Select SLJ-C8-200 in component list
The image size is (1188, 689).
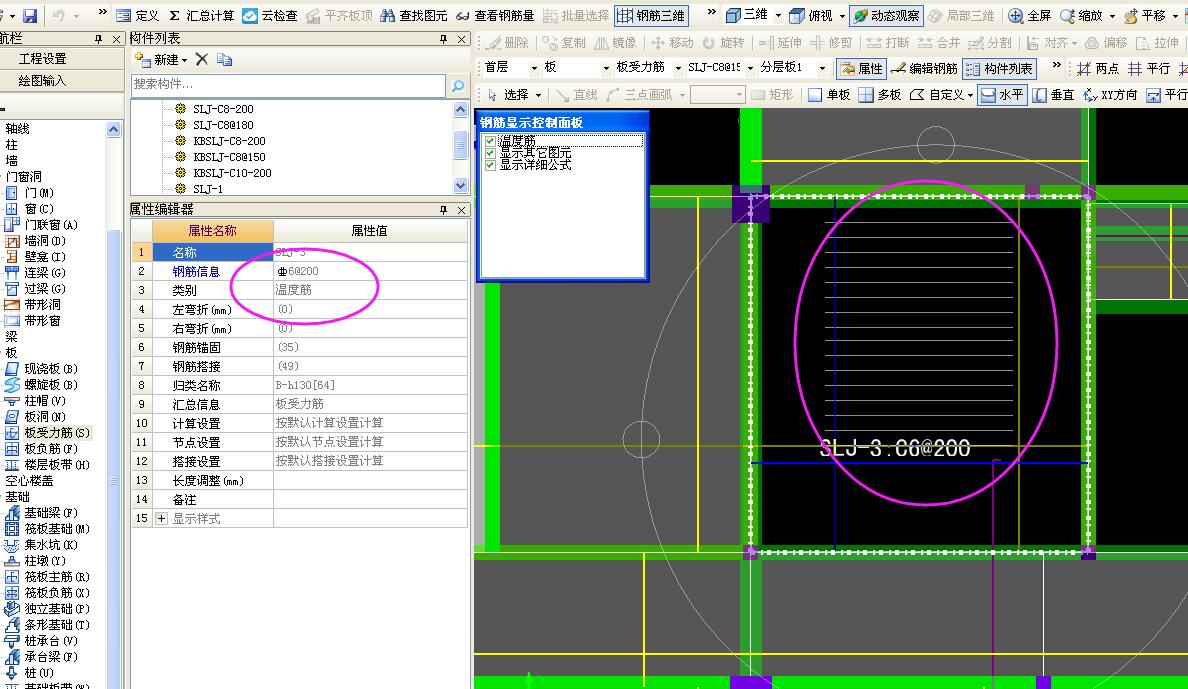point(223,109)
